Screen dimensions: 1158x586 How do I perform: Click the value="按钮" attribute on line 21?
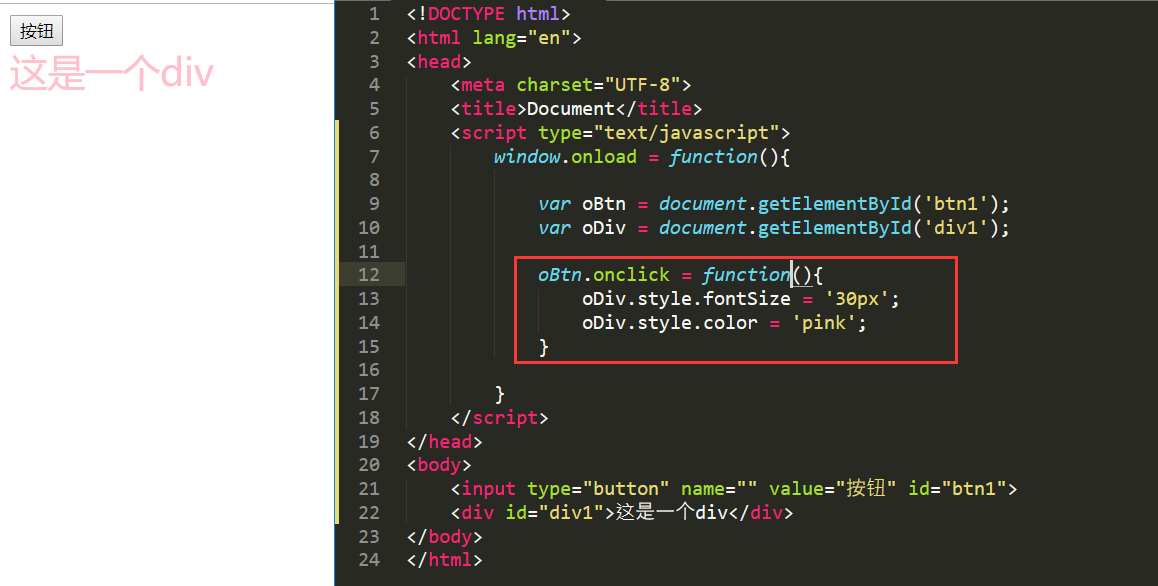[833, 489]
